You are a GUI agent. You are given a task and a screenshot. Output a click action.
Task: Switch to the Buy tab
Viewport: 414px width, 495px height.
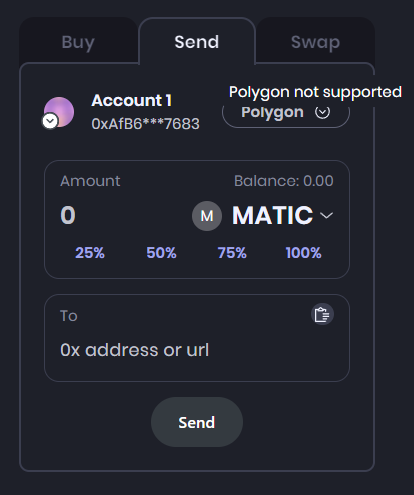point(78,42)
